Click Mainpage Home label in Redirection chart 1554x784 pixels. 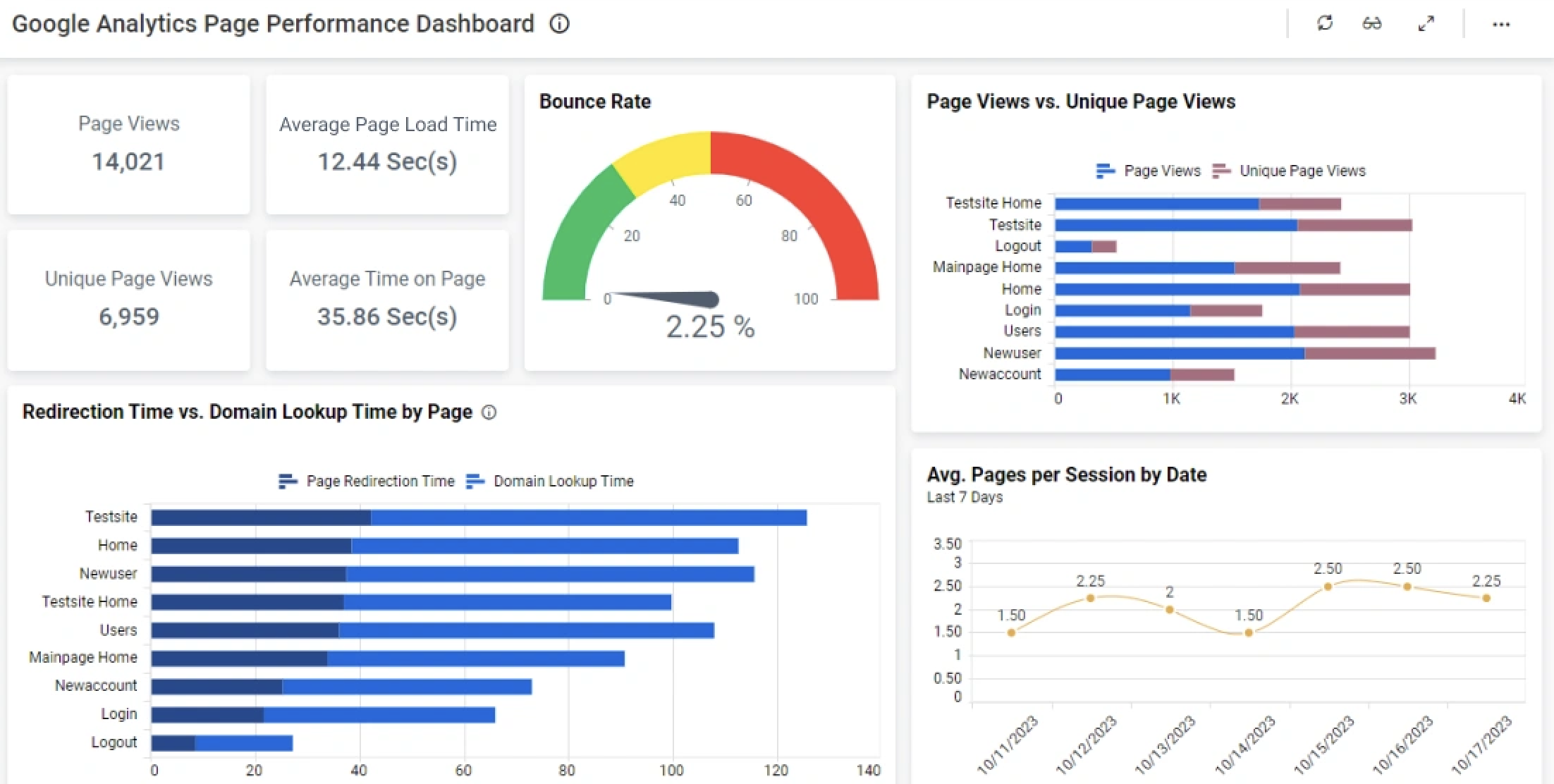point(83,657)
